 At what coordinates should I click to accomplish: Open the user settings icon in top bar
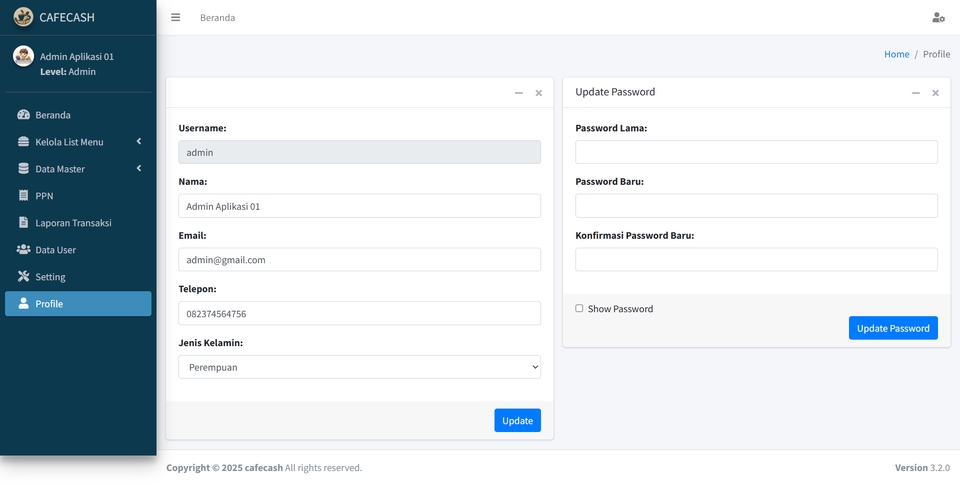coord(938,17)
